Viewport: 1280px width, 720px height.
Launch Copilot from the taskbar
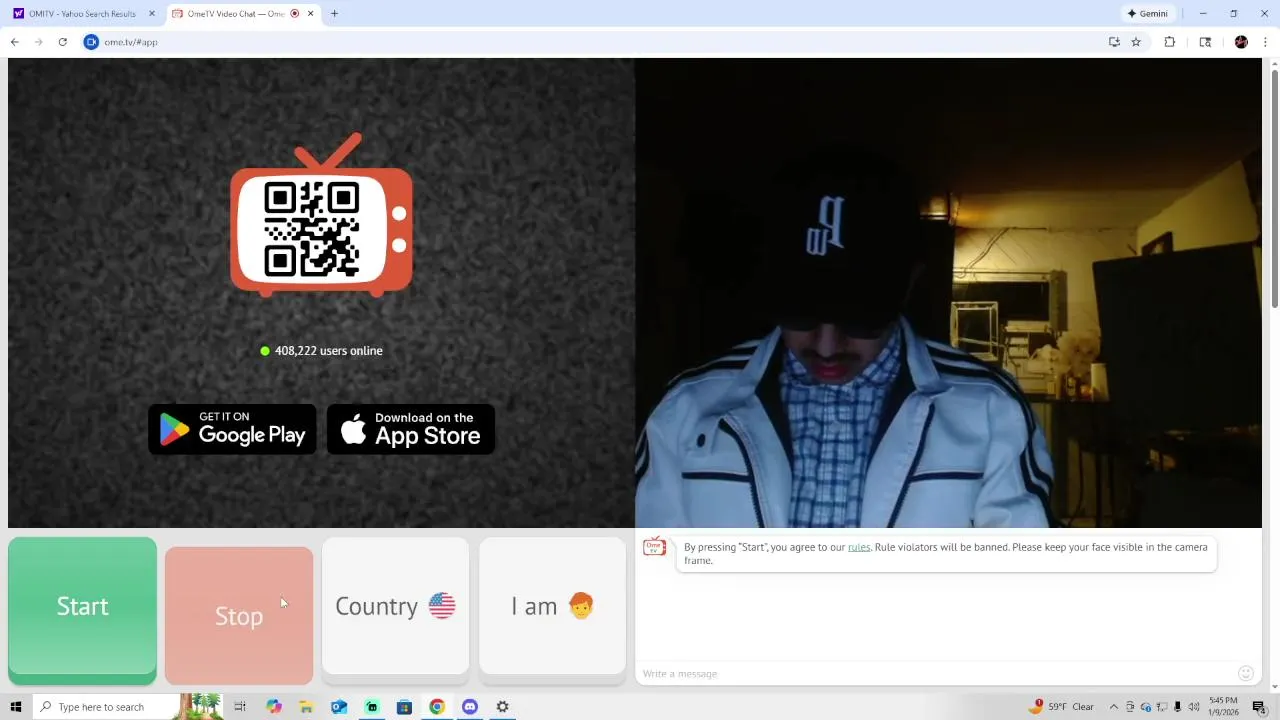coord(273,707)
